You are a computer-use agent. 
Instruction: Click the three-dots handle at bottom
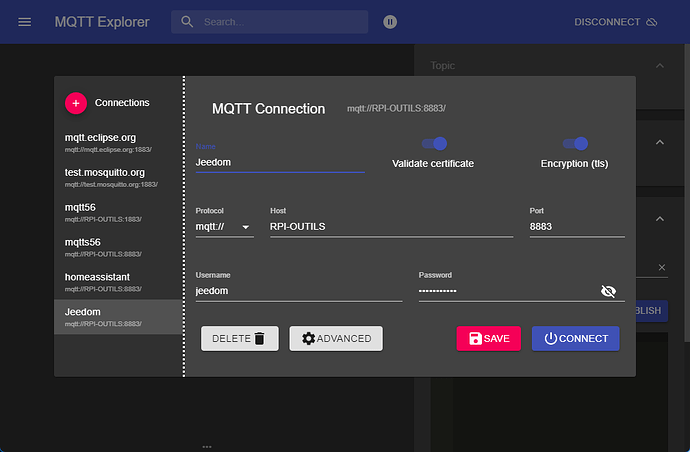coord(207,447)
